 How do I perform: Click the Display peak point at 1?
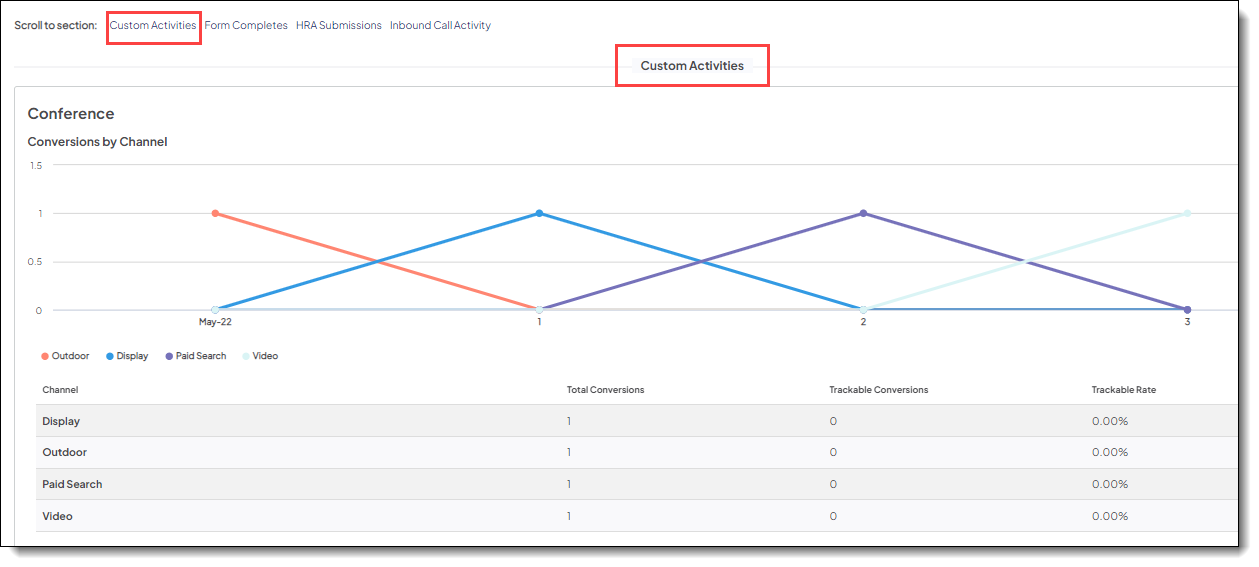pyautogui.click(x=539, y=213)
